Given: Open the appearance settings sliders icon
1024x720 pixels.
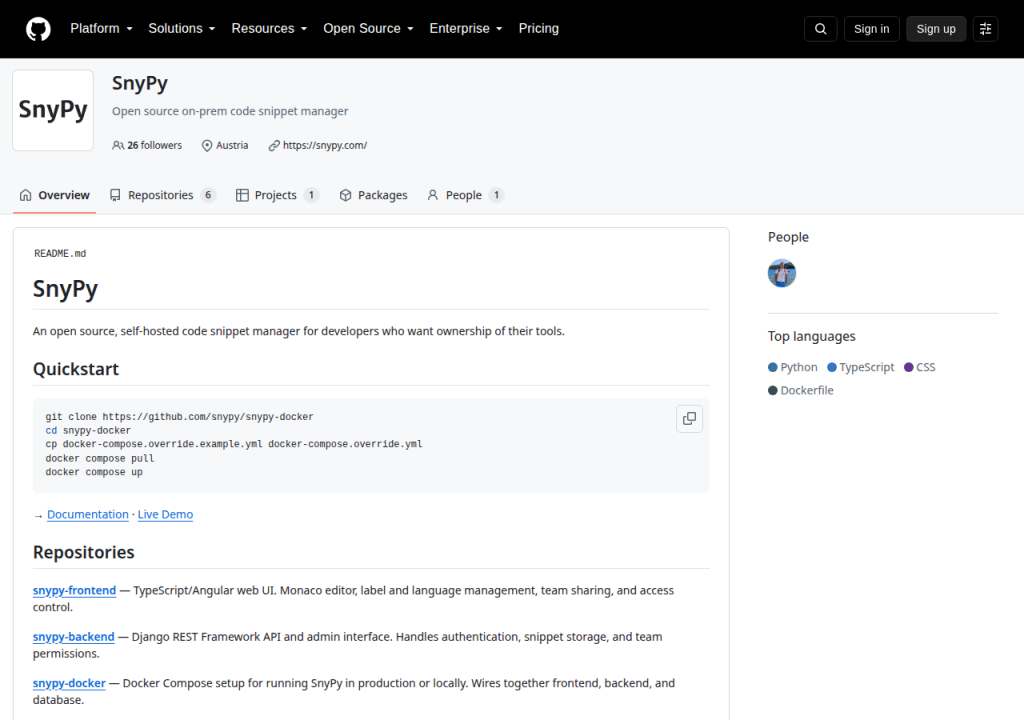Looking at the screenshot, I should coord(985,29).
